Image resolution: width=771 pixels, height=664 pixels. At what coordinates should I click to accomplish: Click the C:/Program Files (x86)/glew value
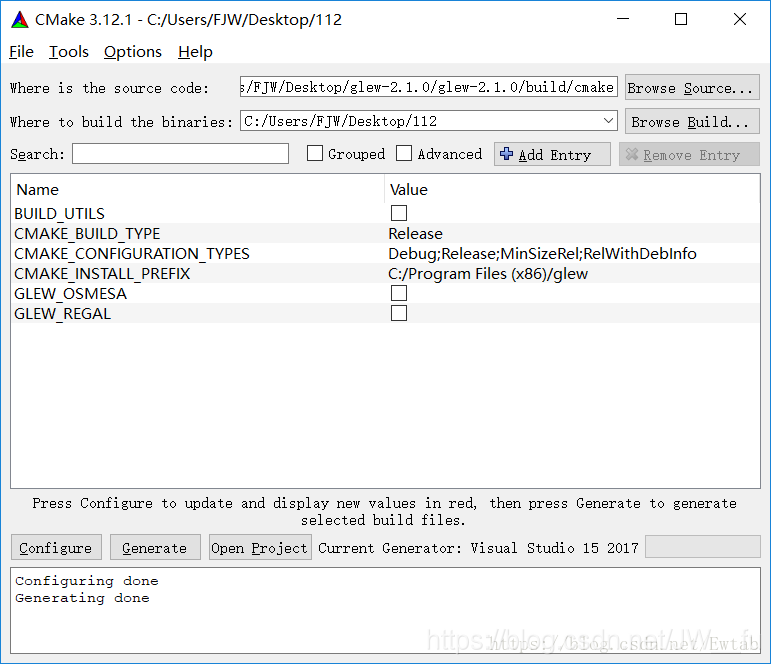click(x=488, y=273)
